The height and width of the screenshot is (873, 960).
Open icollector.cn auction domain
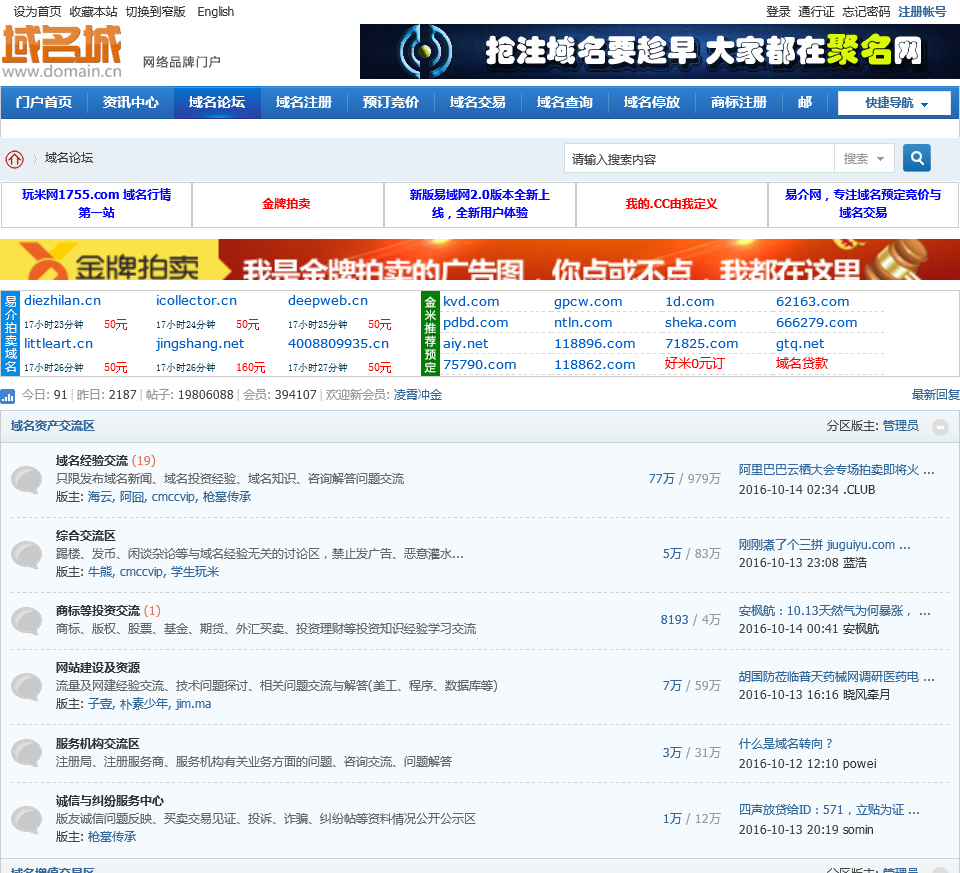click(x=197, y=301)
